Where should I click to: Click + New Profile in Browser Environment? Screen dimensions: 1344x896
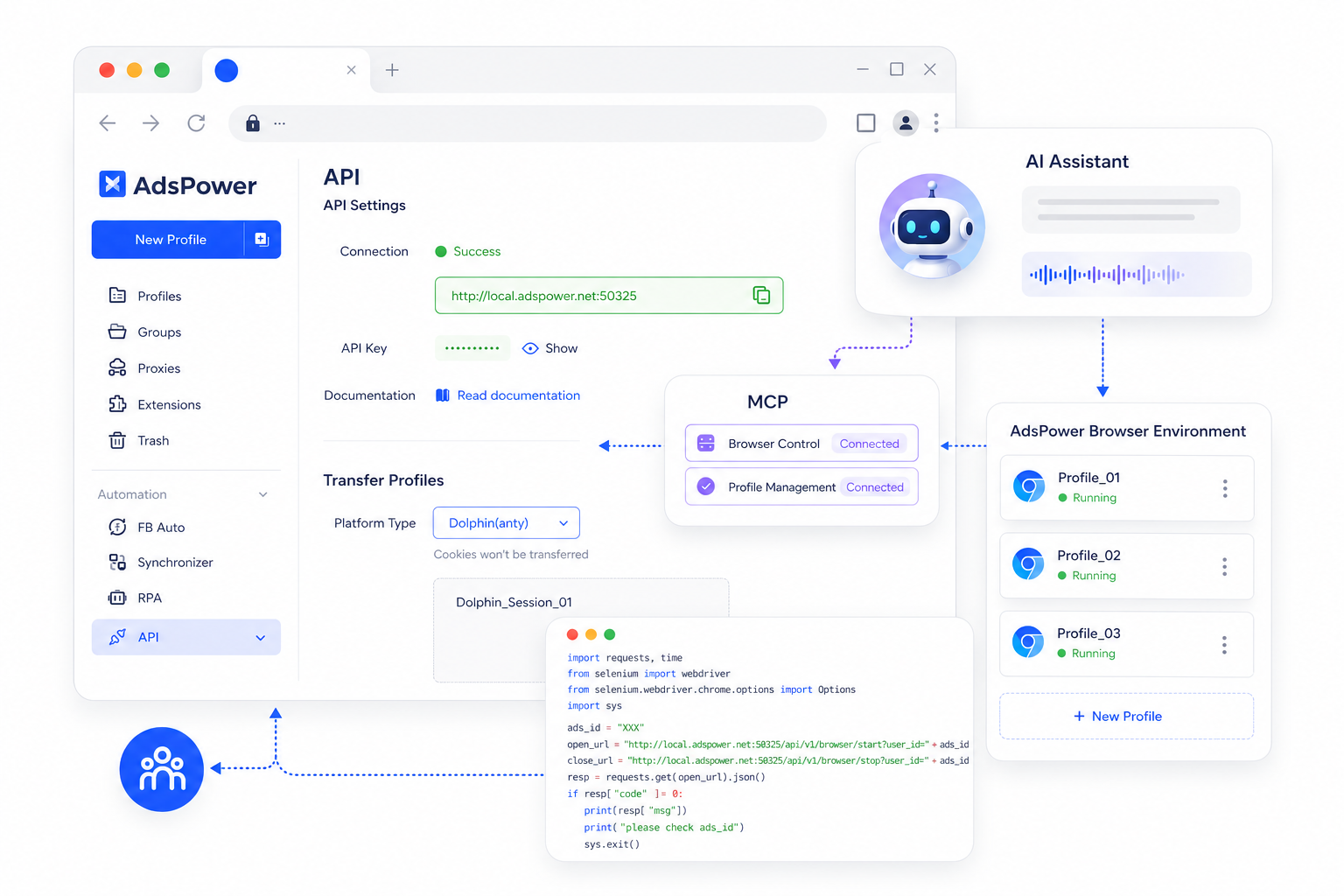pos(1126,717)
